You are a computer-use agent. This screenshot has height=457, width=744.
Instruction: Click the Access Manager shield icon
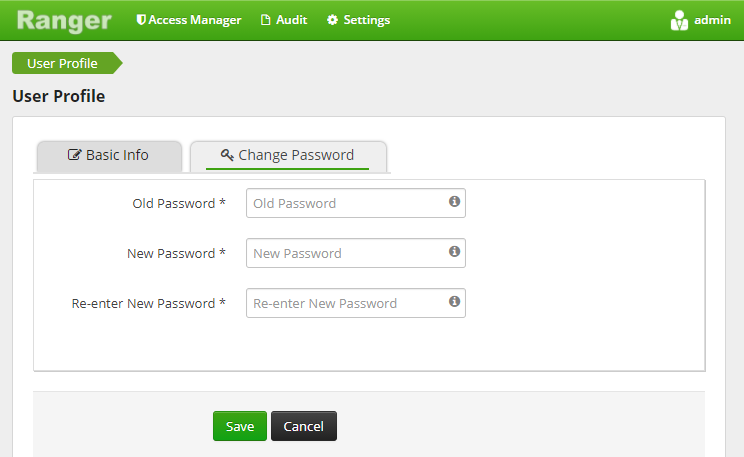tap(141, 19)
